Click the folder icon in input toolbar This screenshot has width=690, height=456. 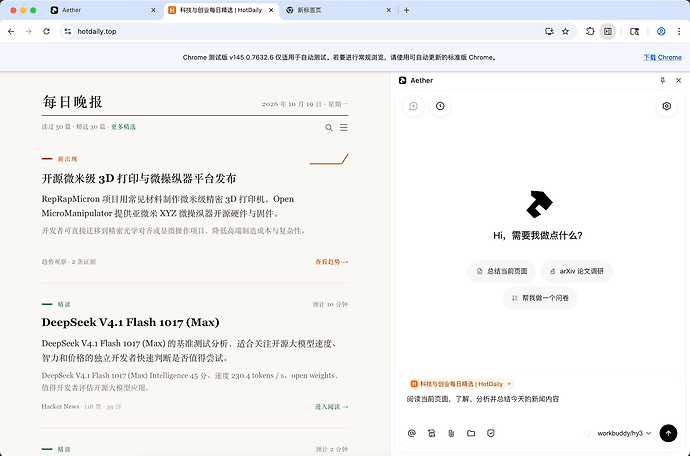(x=471, y=433)
